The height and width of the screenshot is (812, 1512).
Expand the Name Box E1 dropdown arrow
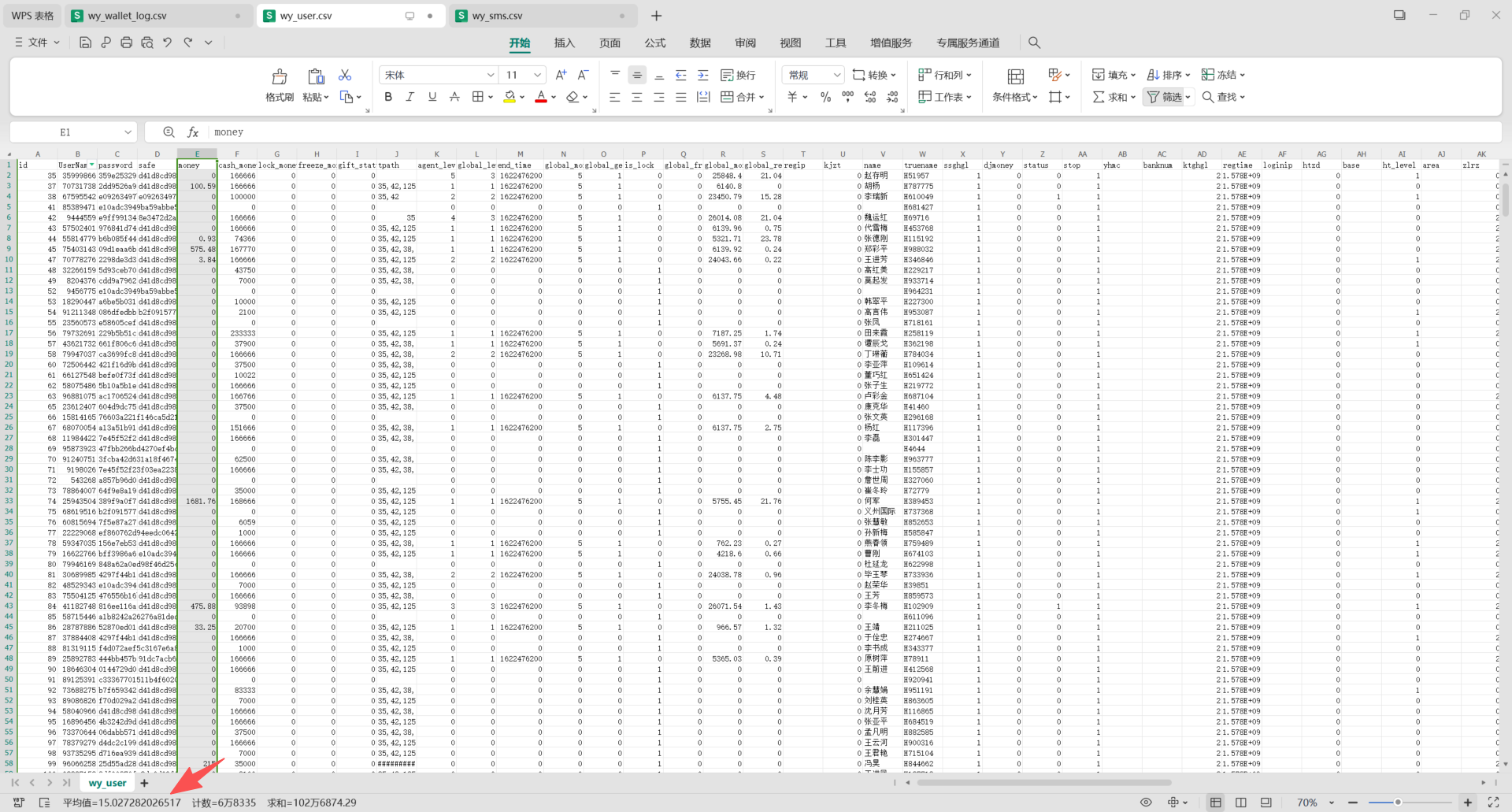point(128,132)
